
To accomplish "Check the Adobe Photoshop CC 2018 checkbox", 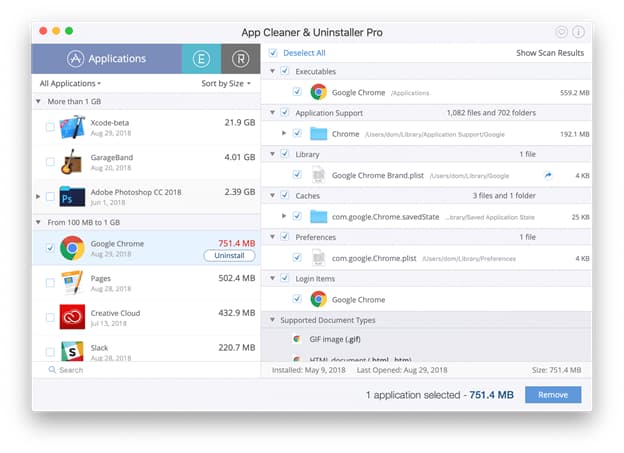I will tap(50, 196).
